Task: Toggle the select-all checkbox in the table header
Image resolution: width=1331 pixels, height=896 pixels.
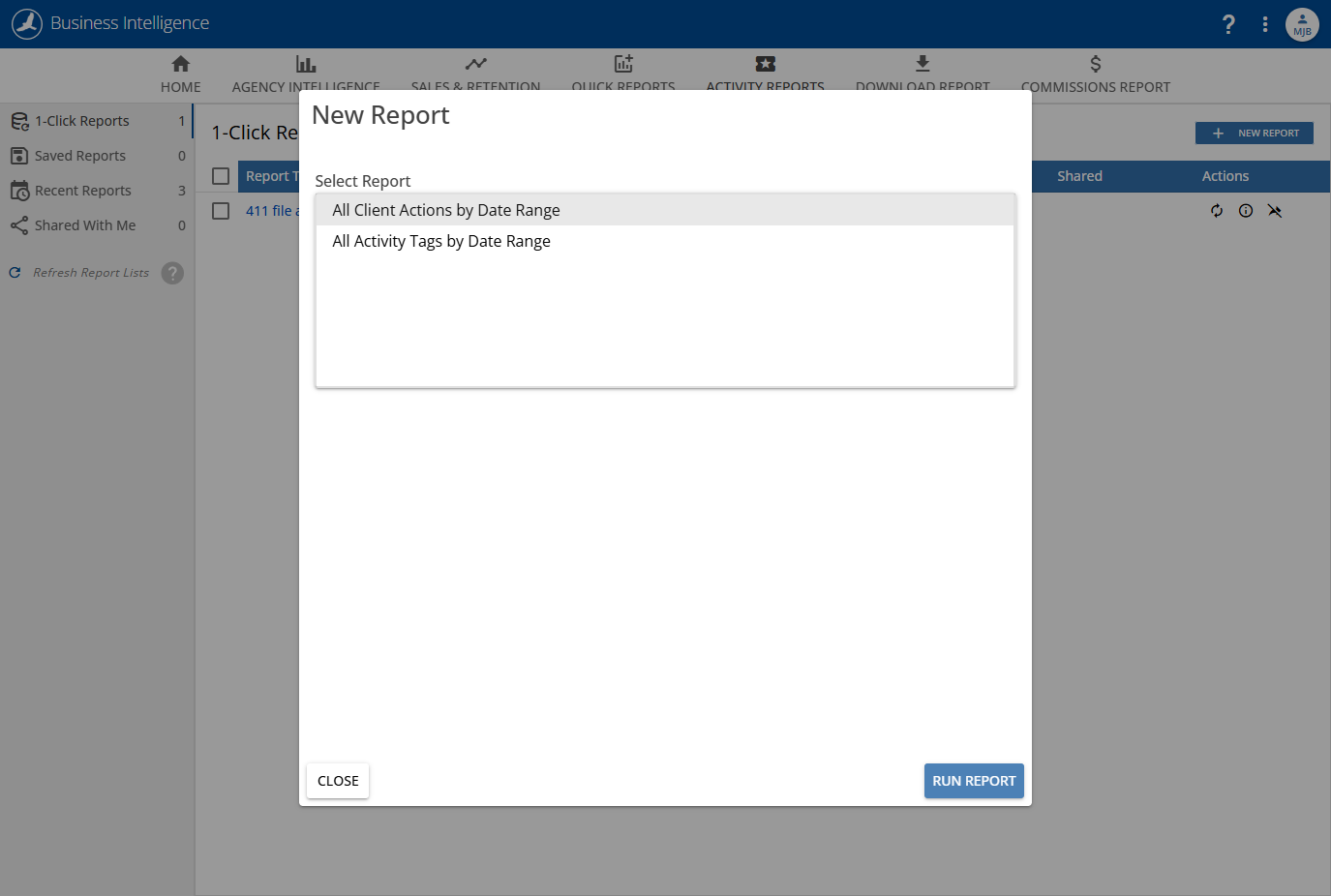Action: click(x=221, y=176)
